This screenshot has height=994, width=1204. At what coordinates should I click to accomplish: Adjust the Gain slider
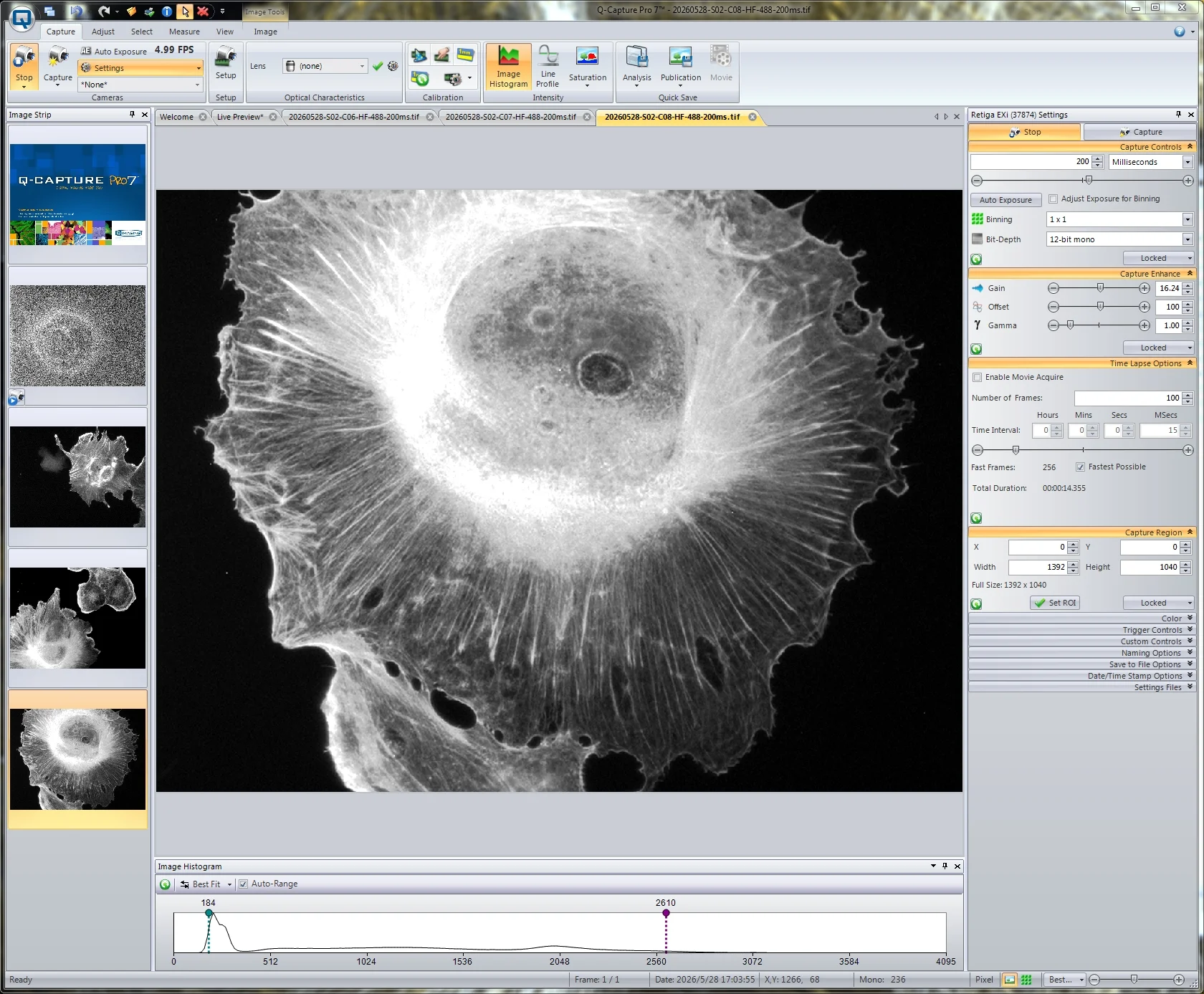pyautogui.click(x=1099, y=288)
